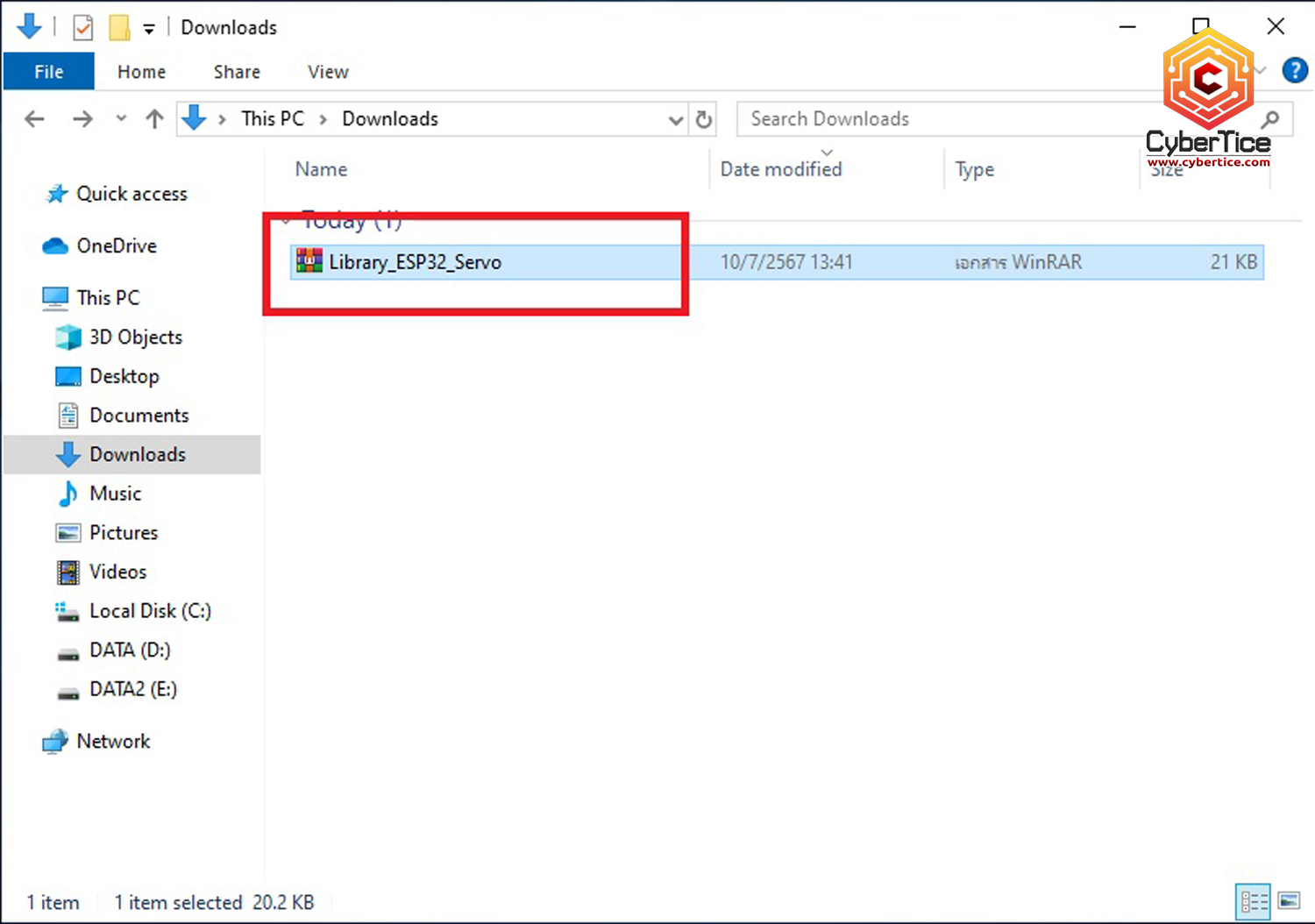Open the Windows Explorer help icon
Screen dimensions: 1315x924
click(1294, 70)
